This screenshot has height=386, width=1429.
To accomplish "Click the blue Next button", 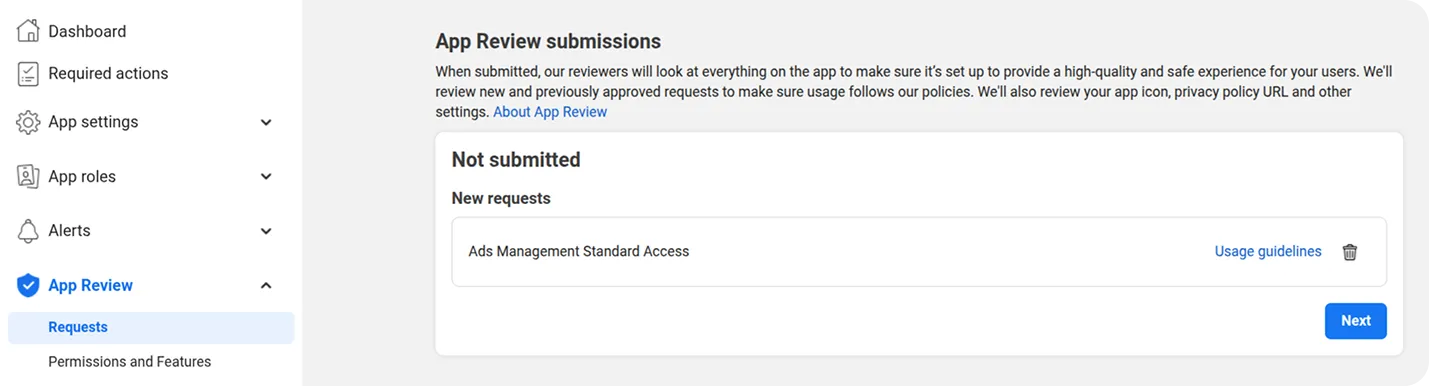I will (1355, 321).
